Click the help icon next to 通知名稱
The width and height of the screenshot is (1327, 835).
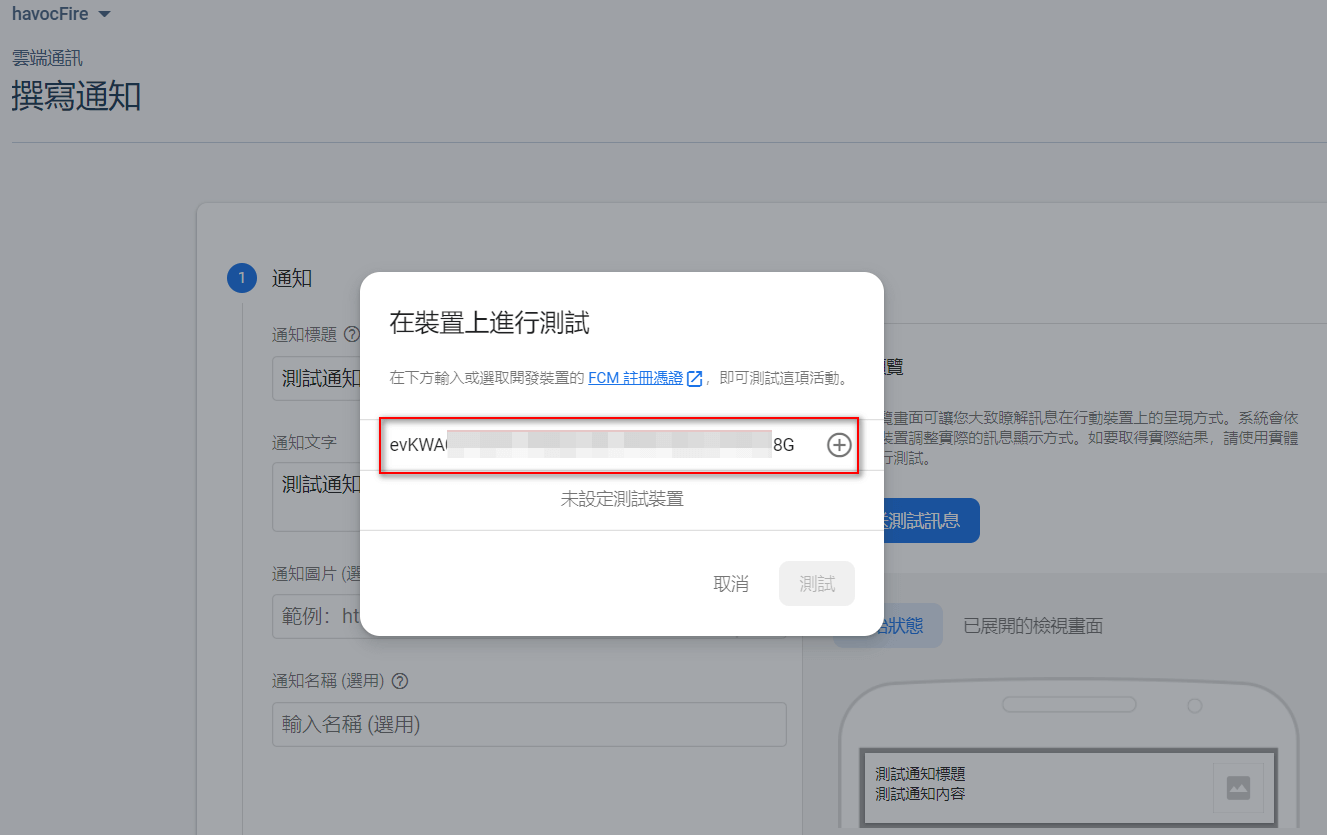point(399,680)
